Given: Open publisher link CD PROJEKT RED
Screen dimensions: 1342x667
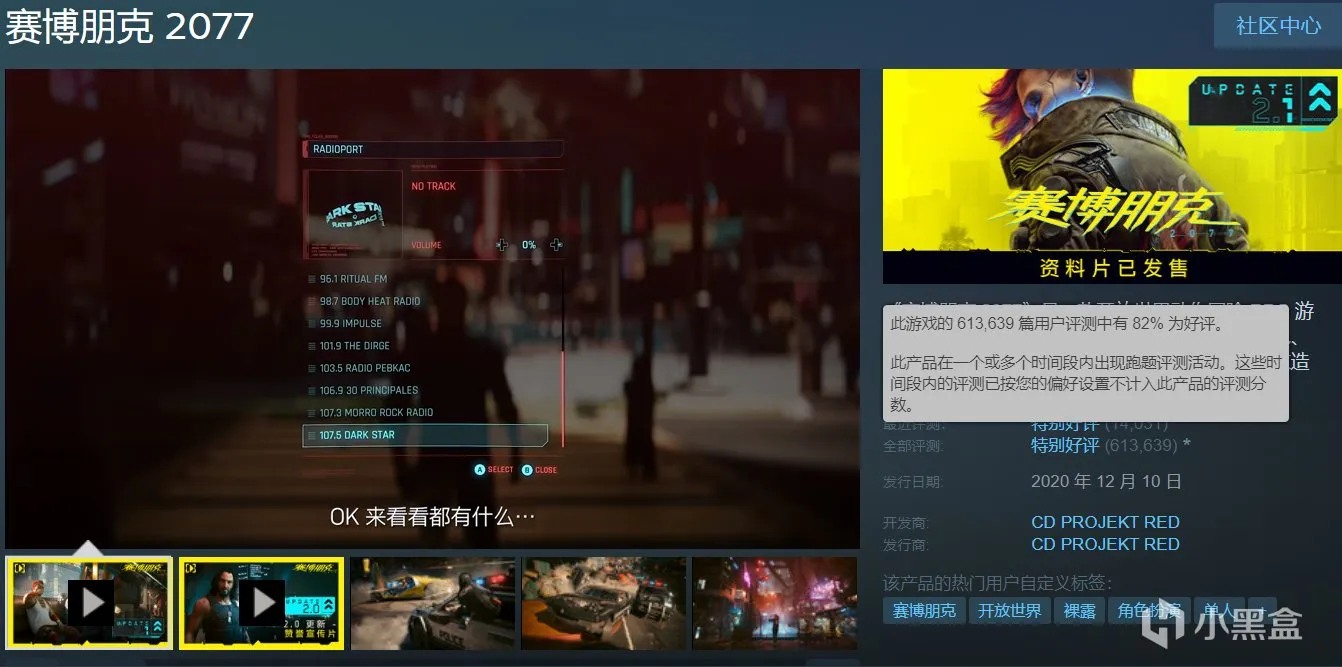Looking at the screenshot, I should [1105, 544].
